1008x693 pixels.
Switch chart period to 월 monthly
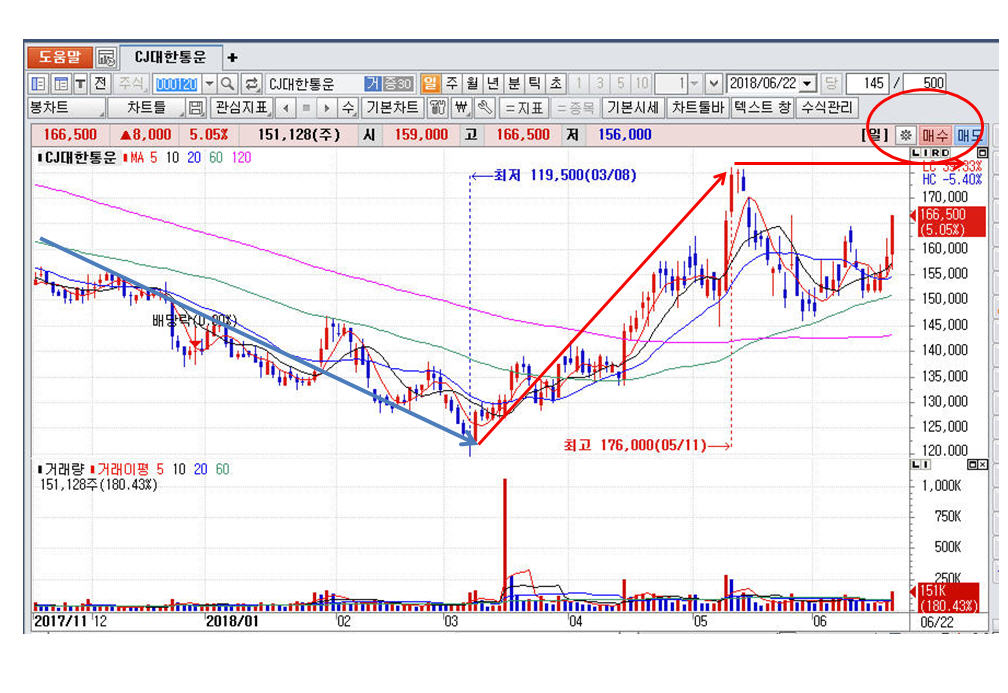pos(471,83)
